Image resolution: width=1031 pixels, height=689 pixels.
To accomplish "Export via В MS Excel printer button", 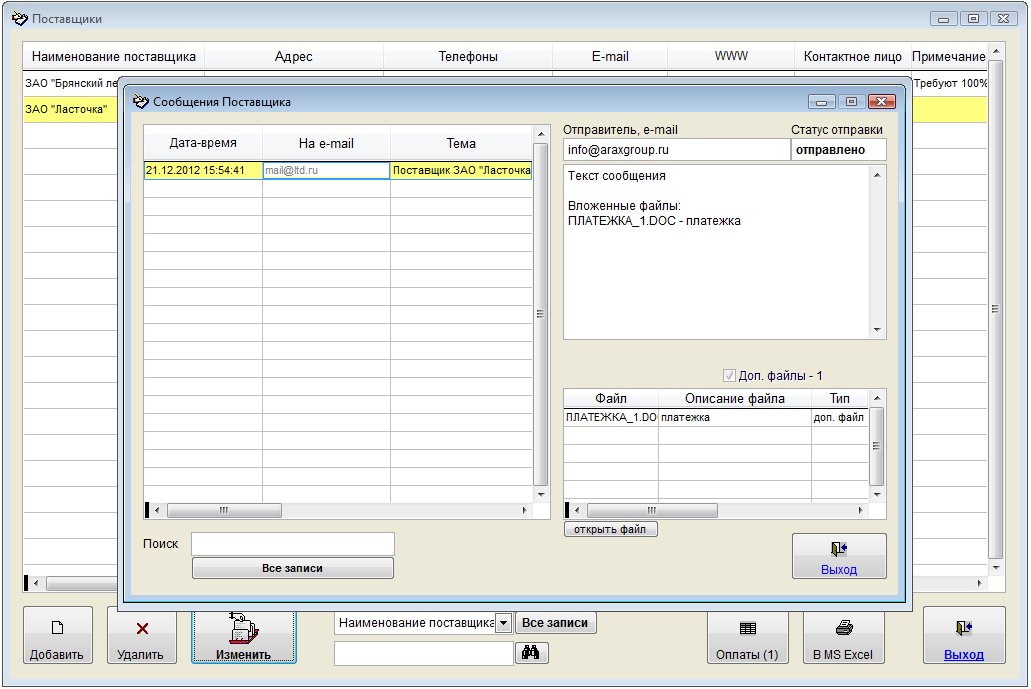I will 843,635.
